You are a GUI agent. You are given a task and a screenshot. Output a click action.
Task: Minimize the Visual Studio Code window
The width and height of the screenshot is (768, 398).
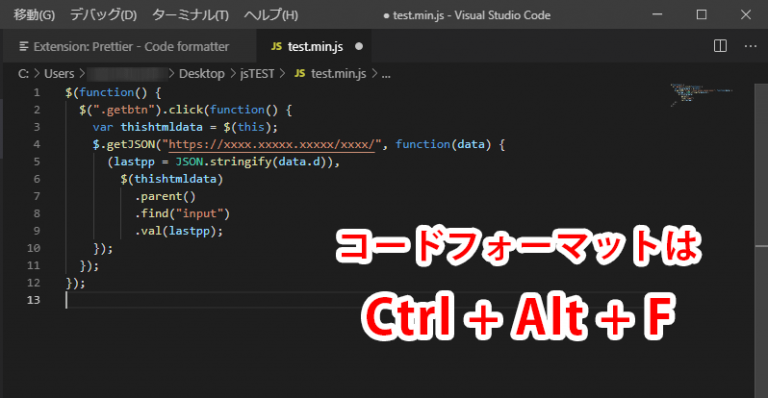[x=657, y=15]
